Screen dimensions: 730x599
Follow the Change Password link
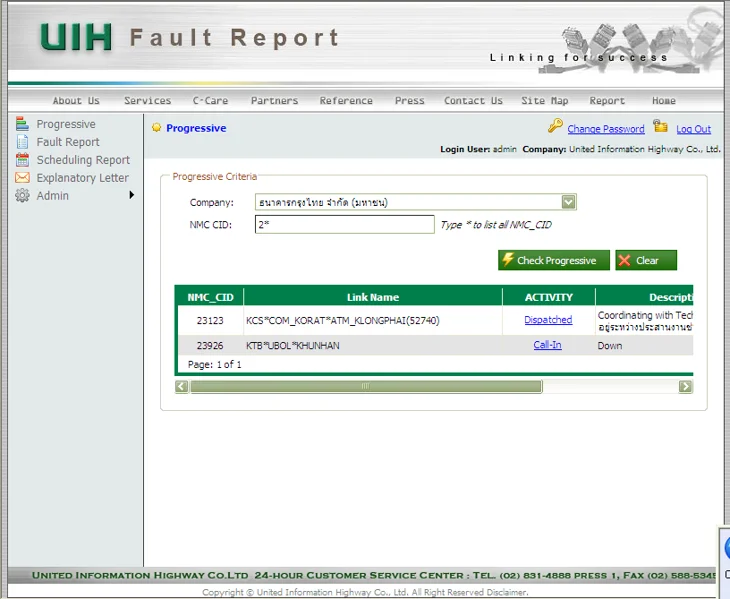tap(606, 129)
